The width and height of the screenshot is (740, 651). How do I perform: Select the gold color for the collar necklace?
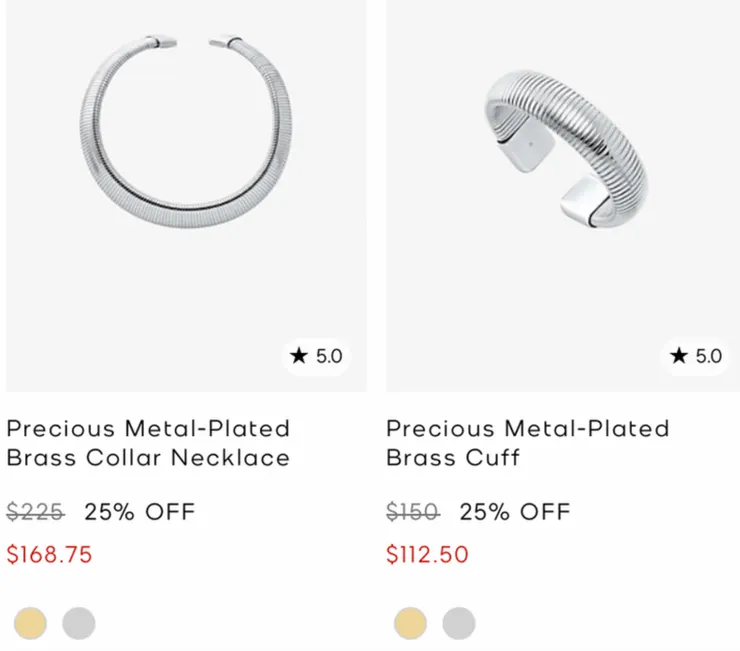[x=31, y=623]
